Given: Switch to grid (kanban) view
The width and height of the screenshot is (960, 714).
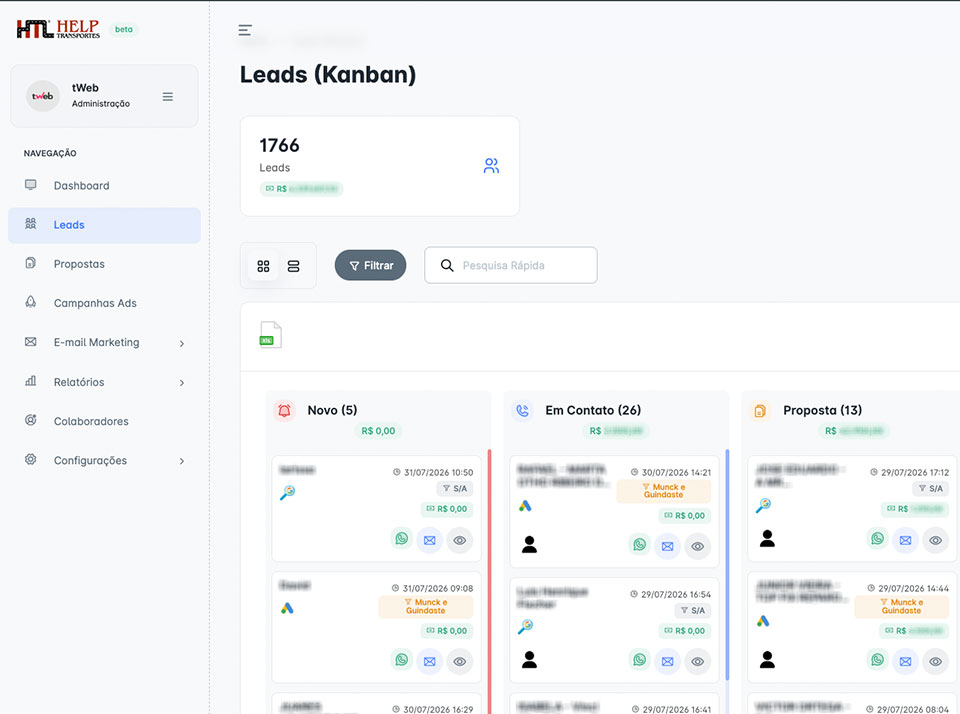Looking at the screenshot, I should point(263,266).
